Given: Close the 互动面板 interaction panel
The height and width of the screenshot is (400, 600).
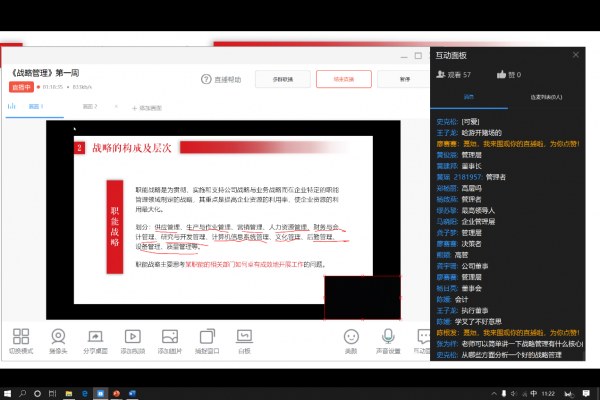Looking at the screenshot, I should pos(575,54).
